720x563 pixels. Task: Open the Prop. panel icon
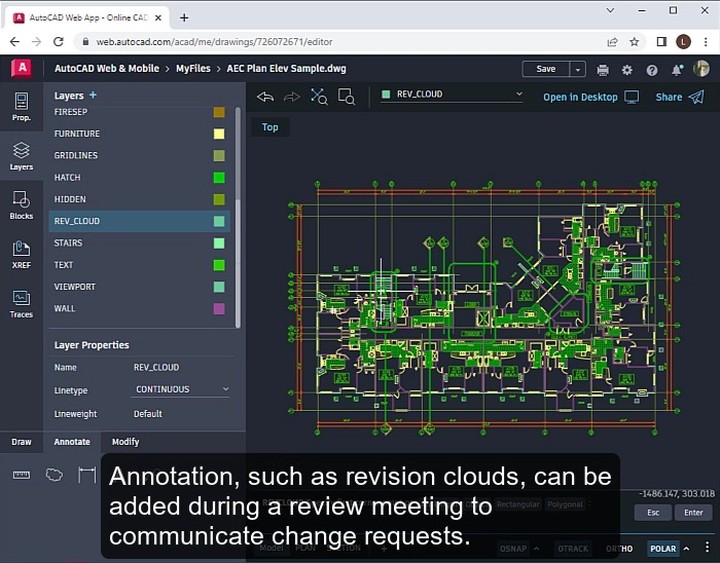pyautogui.click(x=21, y=107)
